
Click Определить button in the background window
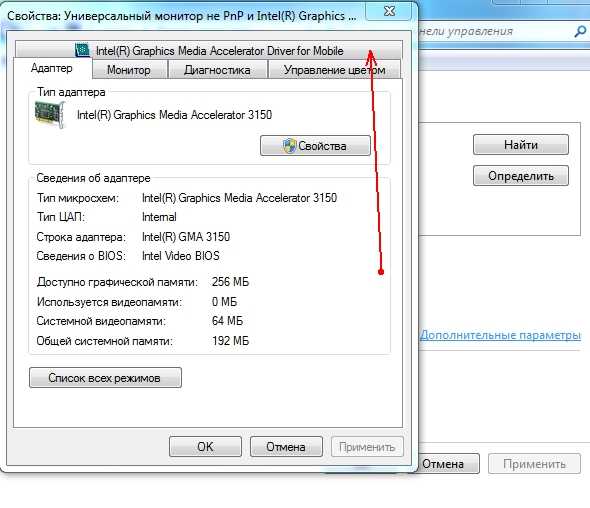click(x=521, y=176)
